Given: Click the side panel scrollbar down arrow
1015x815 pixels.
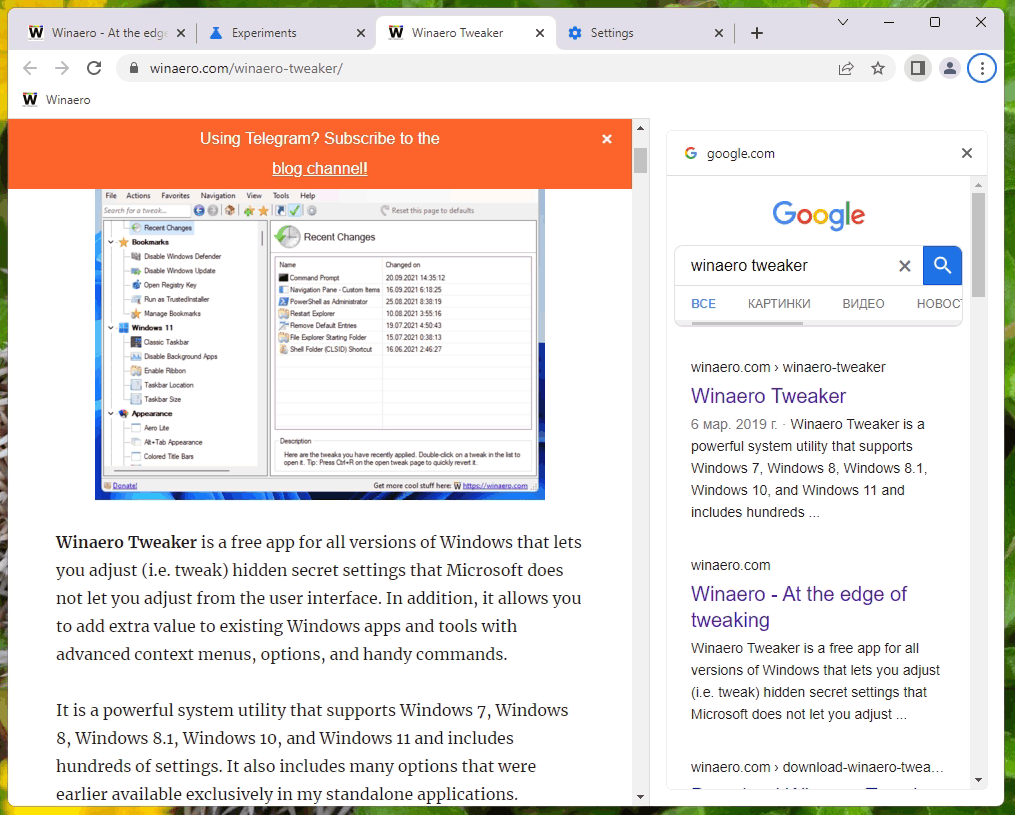Looking at the screenshot, I should (x=978, y=780).
